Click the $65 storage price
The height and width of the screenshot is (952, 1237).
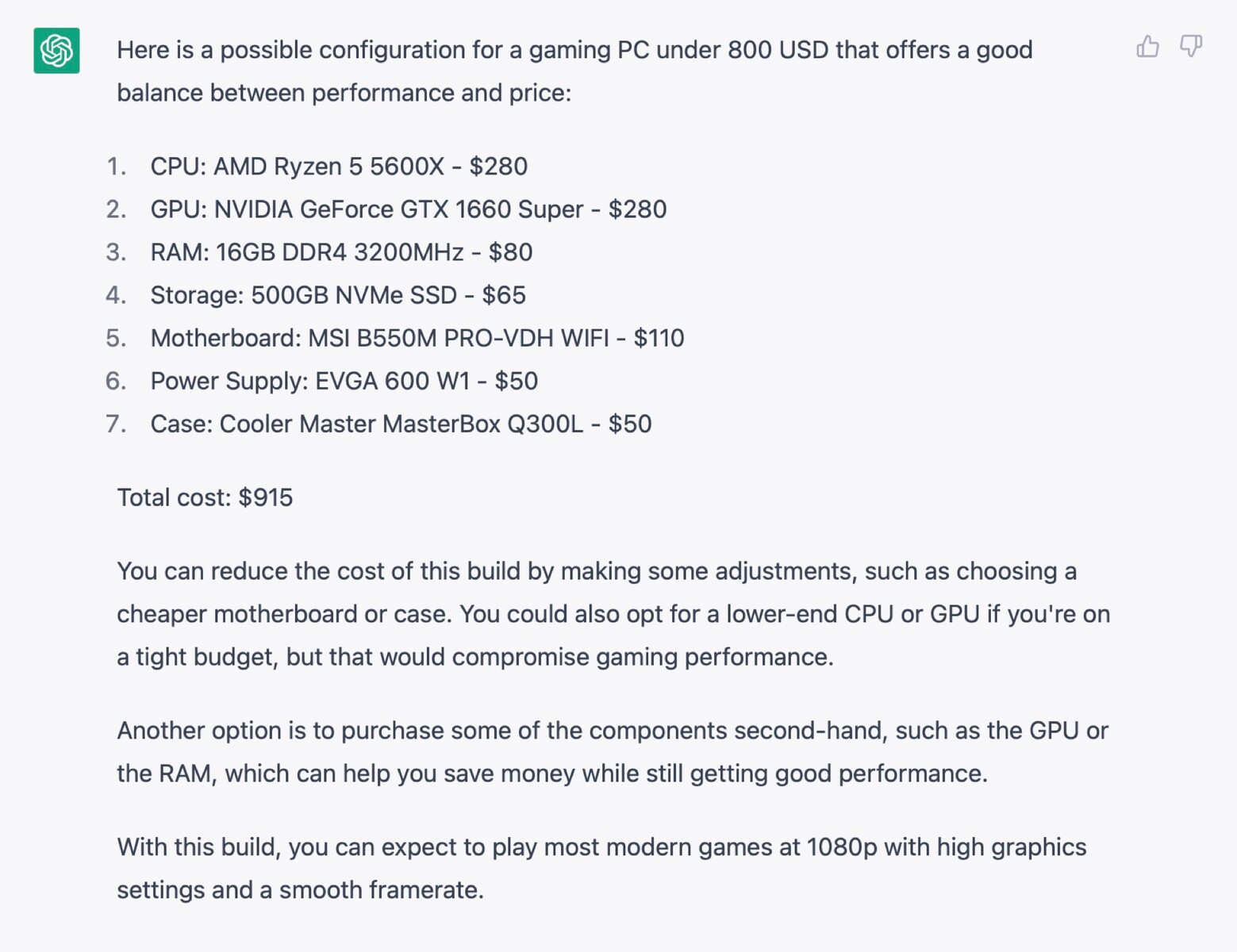click(504, 295)
